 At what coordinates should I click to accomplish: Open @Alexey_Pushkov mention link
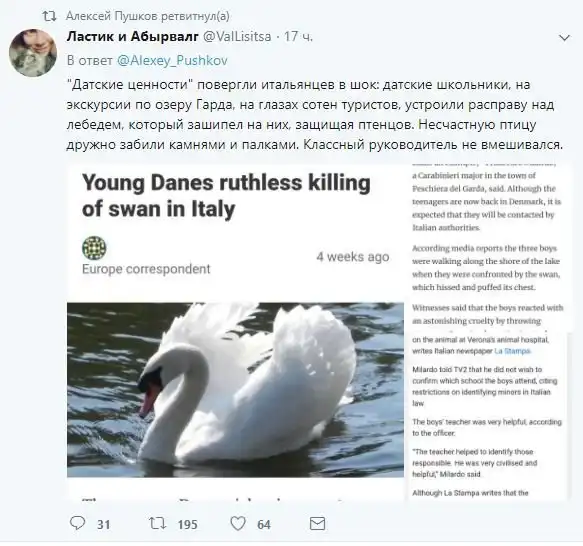click(172, 61)
